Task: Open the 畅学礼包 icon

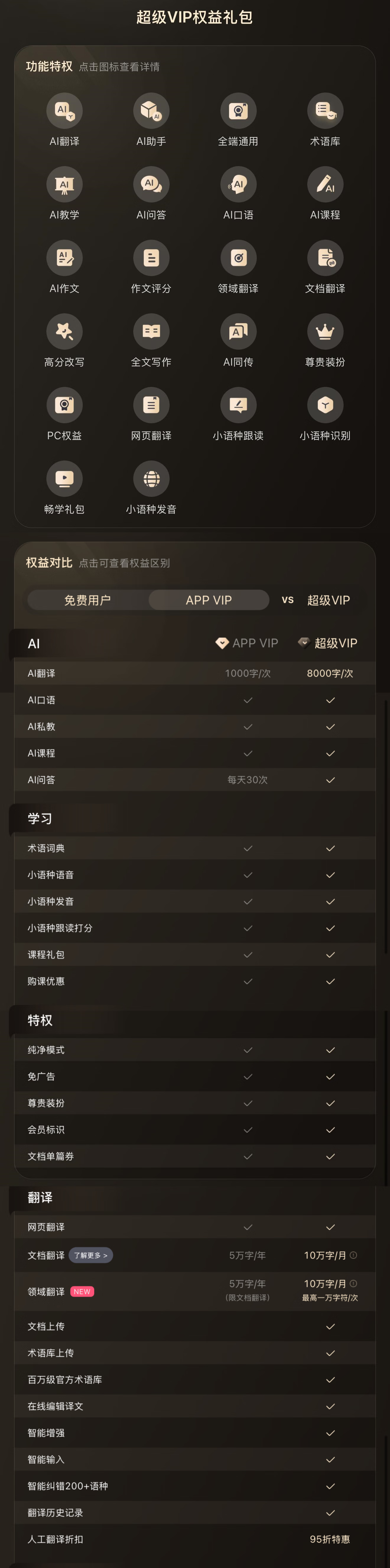Action: coord(64,479)
